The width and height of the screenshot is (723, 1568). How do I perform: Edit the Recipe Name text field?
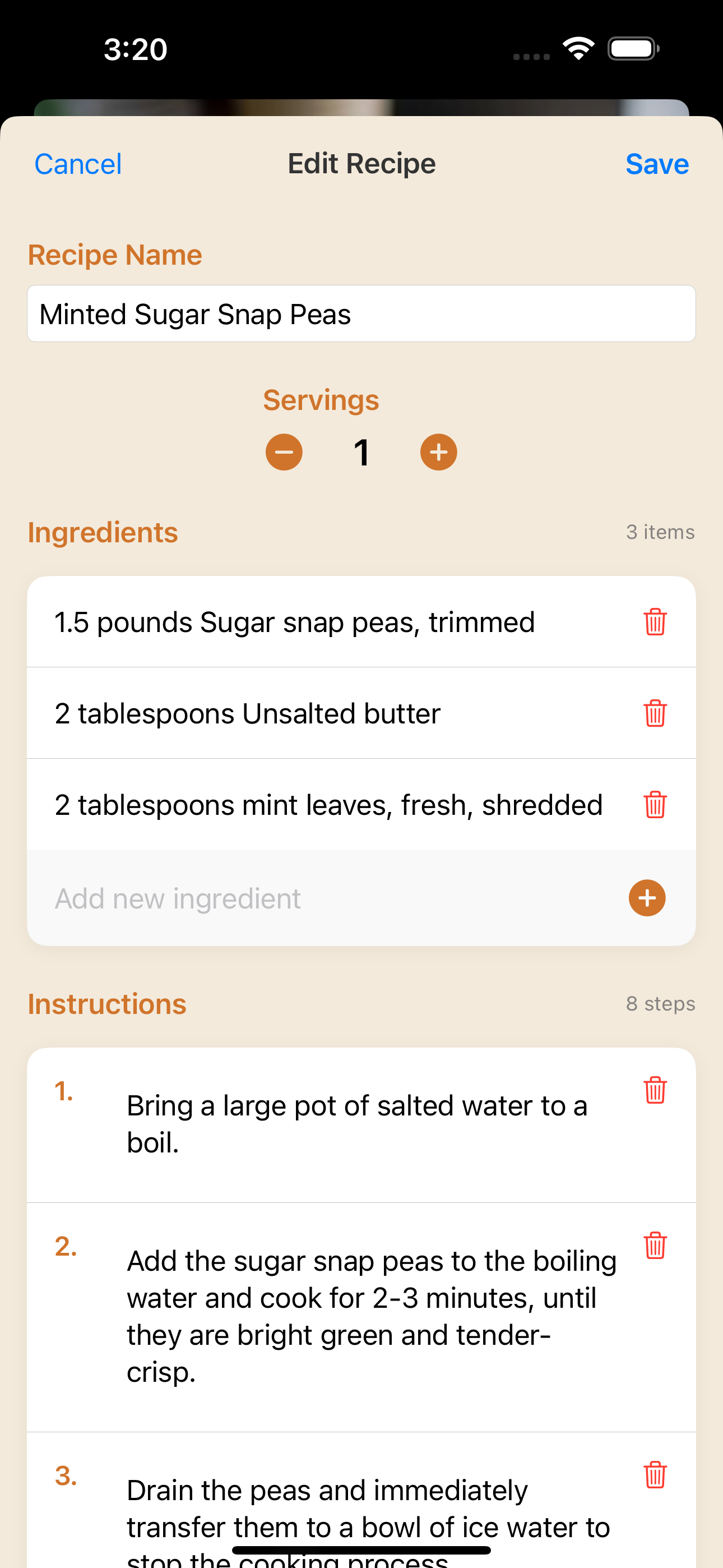click(x=361, y=313)
